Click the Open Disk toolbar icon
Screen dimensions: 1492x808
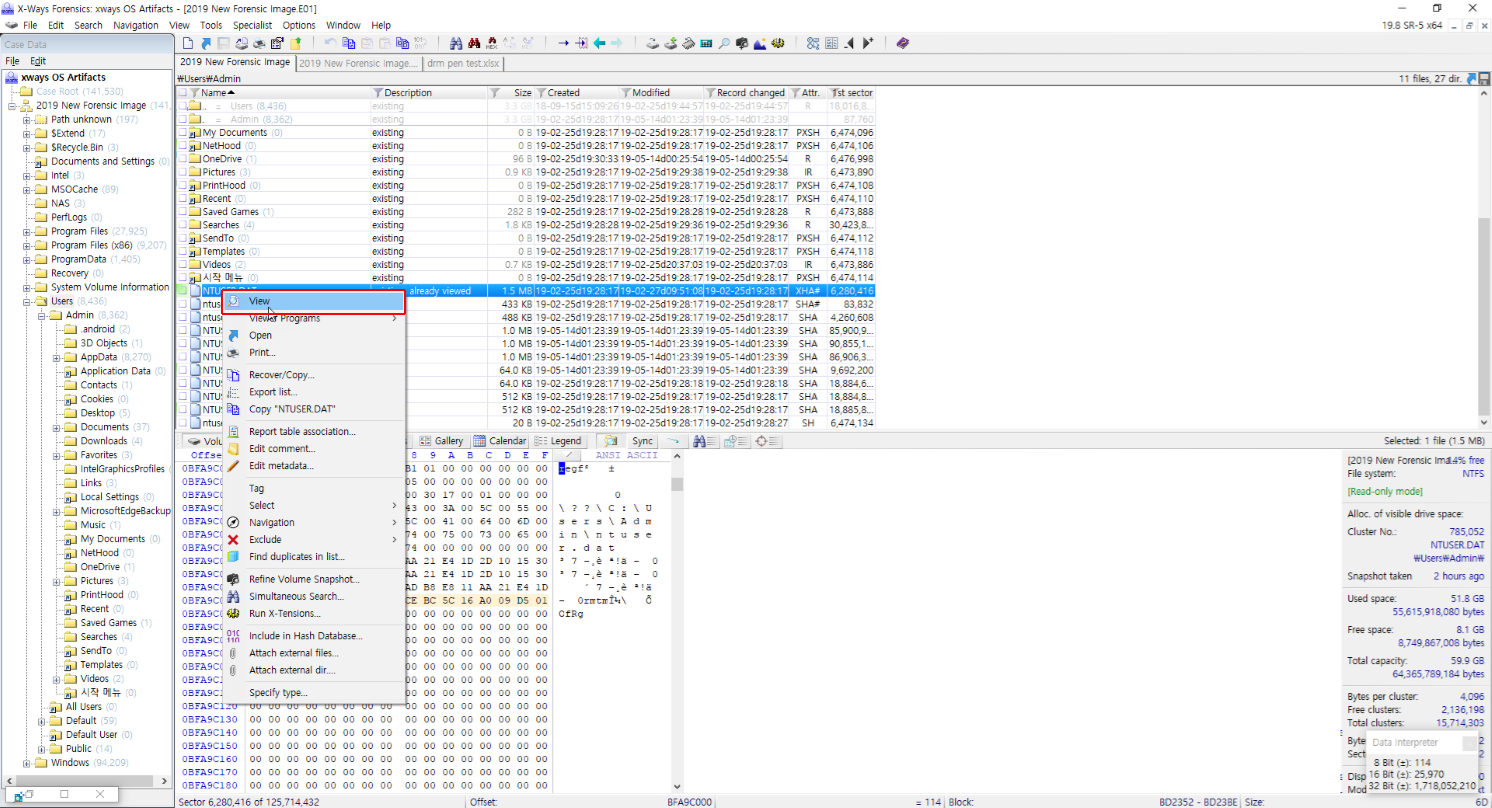pos(653,44)
